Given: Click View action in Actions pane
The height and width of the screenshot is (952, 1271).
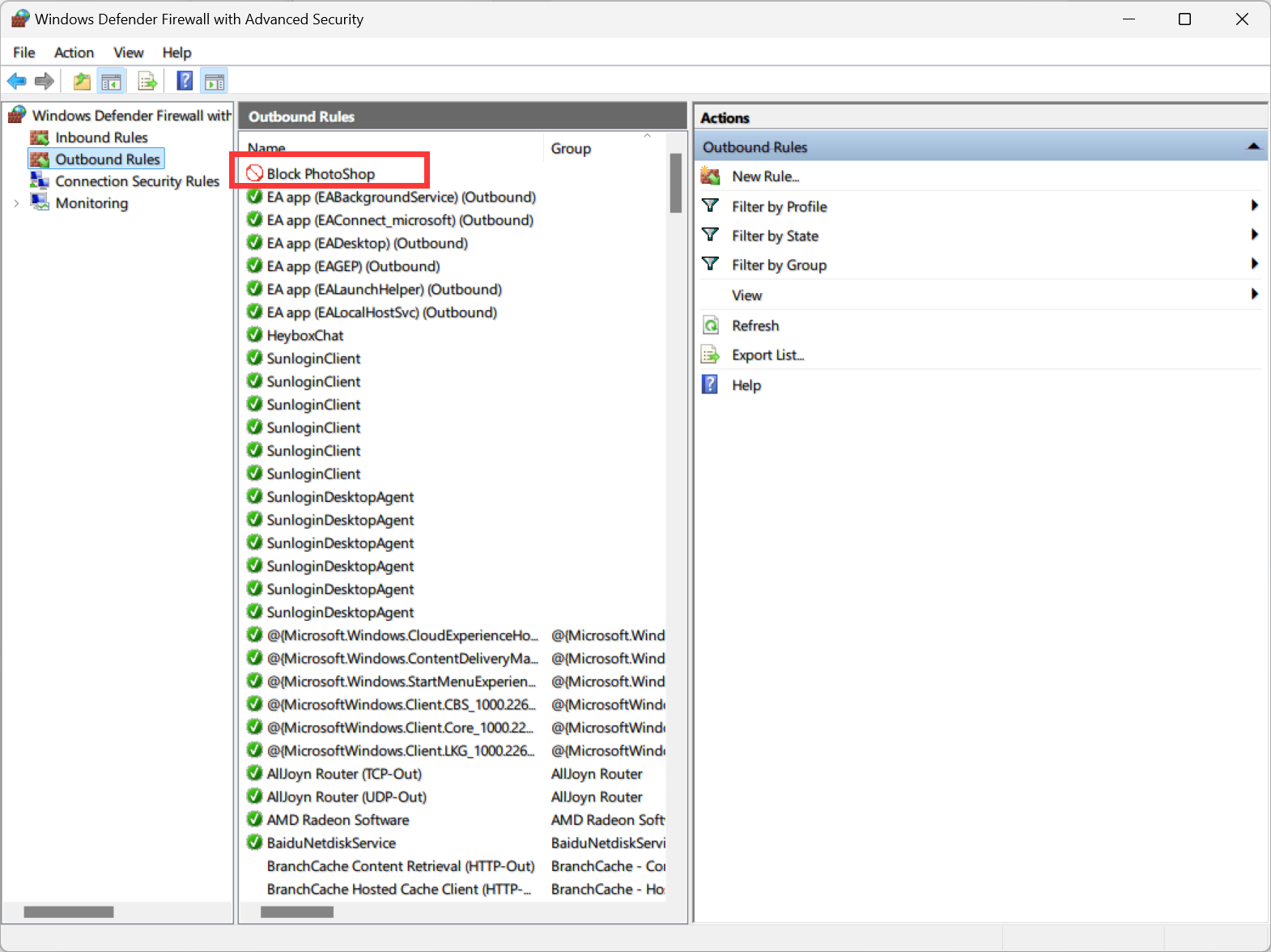Looking at the screenshot, I should (x=746, y=295).
